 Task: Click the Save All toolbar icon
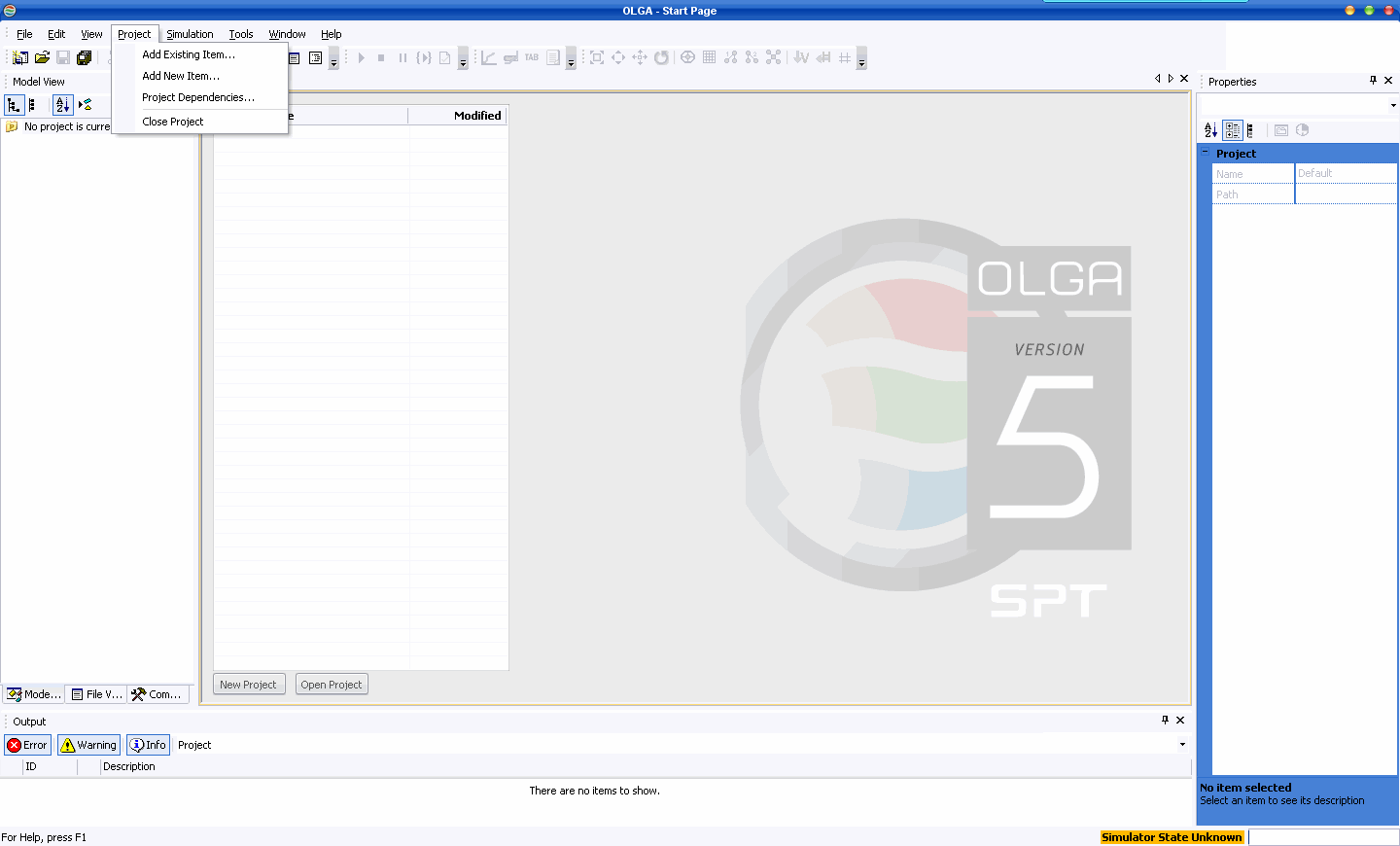pyautogui.click(x=85, y=58)
